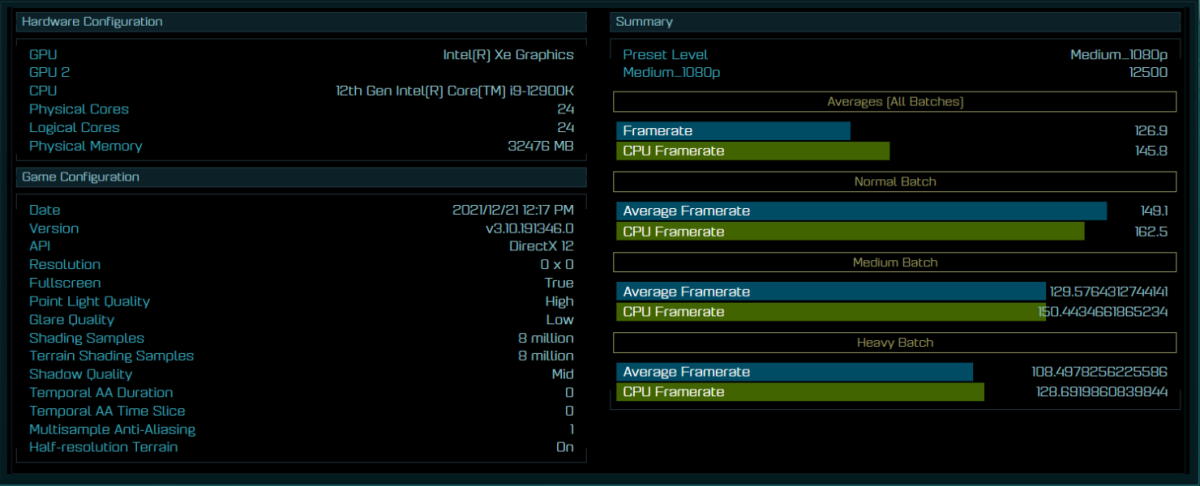Click the Half-resolution Terrain On value
This screenshot has width=1200, height=486.
pyautogui.click(x=565, y=447)
